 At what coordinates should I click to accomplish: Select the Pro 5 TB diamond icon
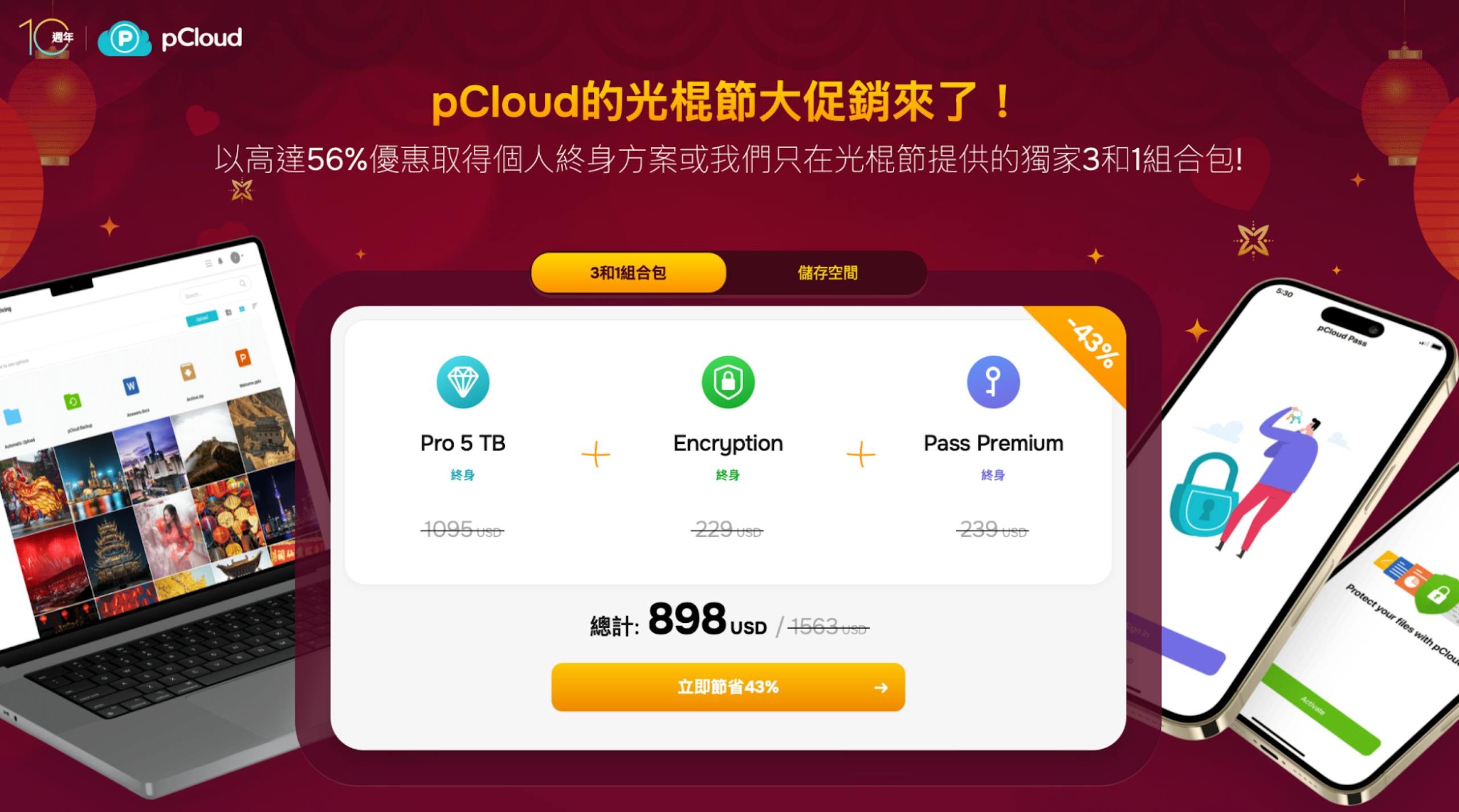click(x=463, y=382)
